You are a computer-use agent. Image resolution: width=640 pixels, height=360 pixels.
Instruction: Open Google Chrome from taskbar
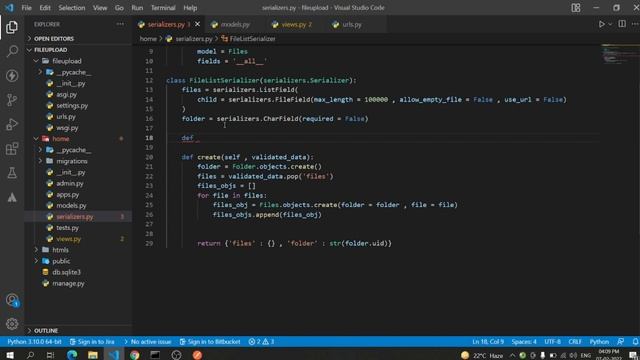pyautogui.click(x=134, y=355)
